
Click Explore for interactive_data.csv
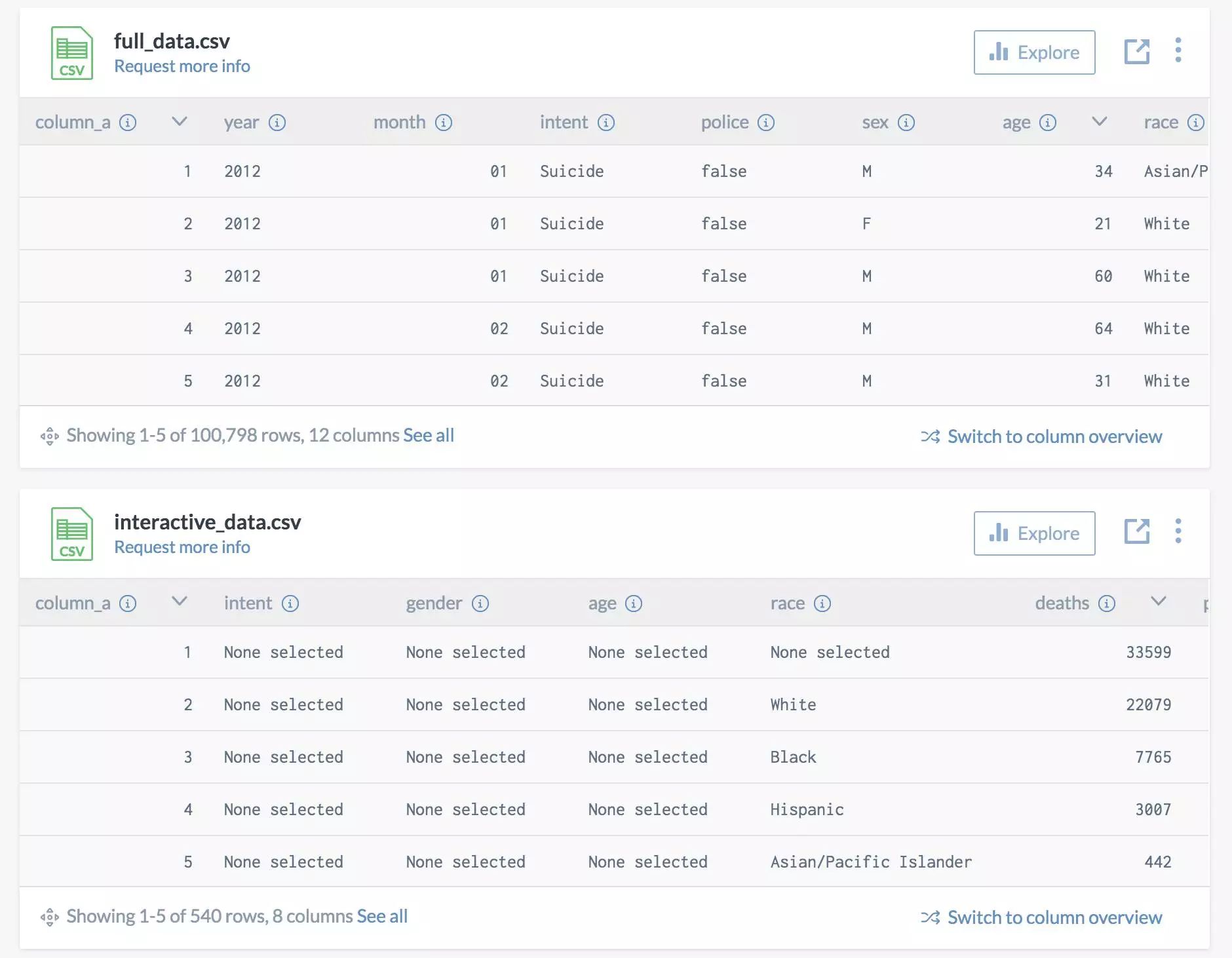coord(1034,533)
